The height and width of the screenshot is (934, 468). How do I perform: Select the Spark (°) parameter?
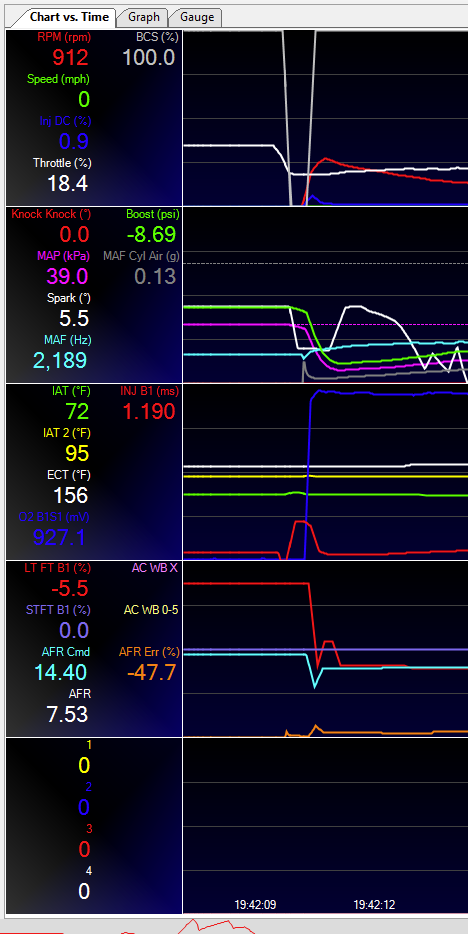[68, 298]
